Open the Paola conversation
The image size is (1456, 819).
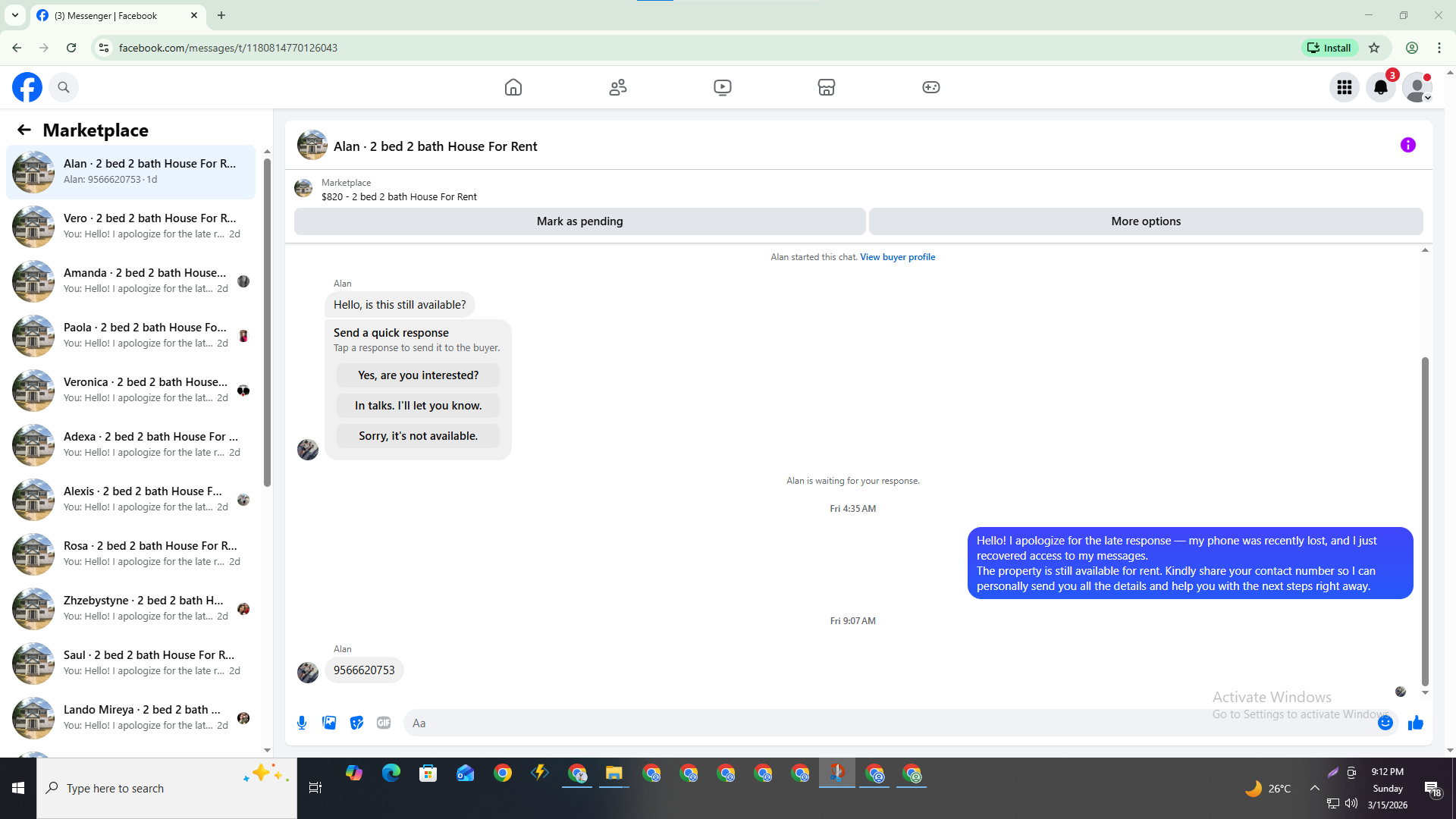click(130, 336)
